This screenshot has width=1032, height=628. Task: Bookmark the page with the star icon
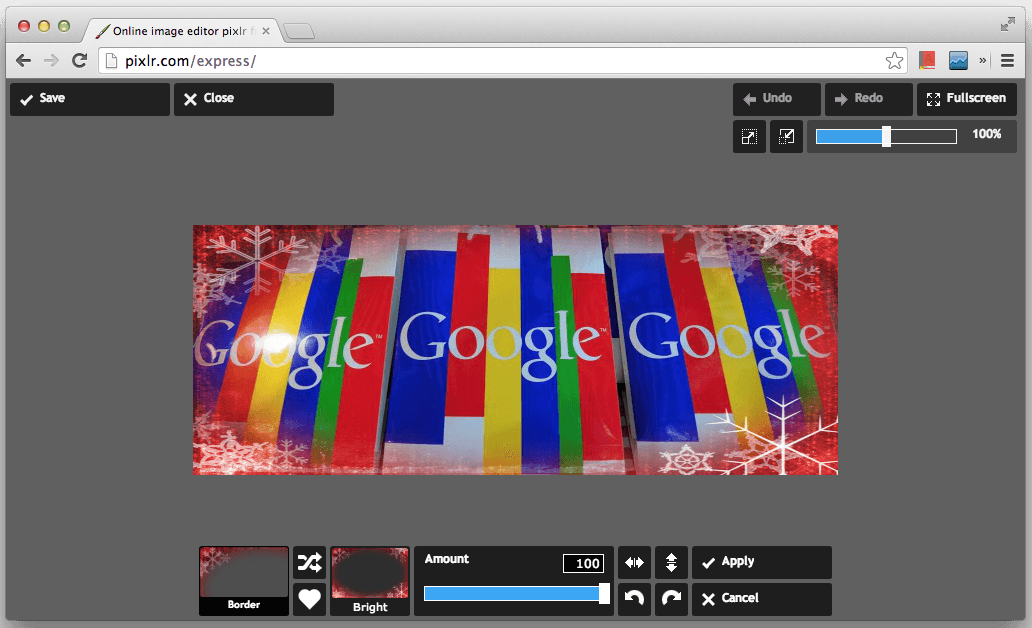(894, 61)
